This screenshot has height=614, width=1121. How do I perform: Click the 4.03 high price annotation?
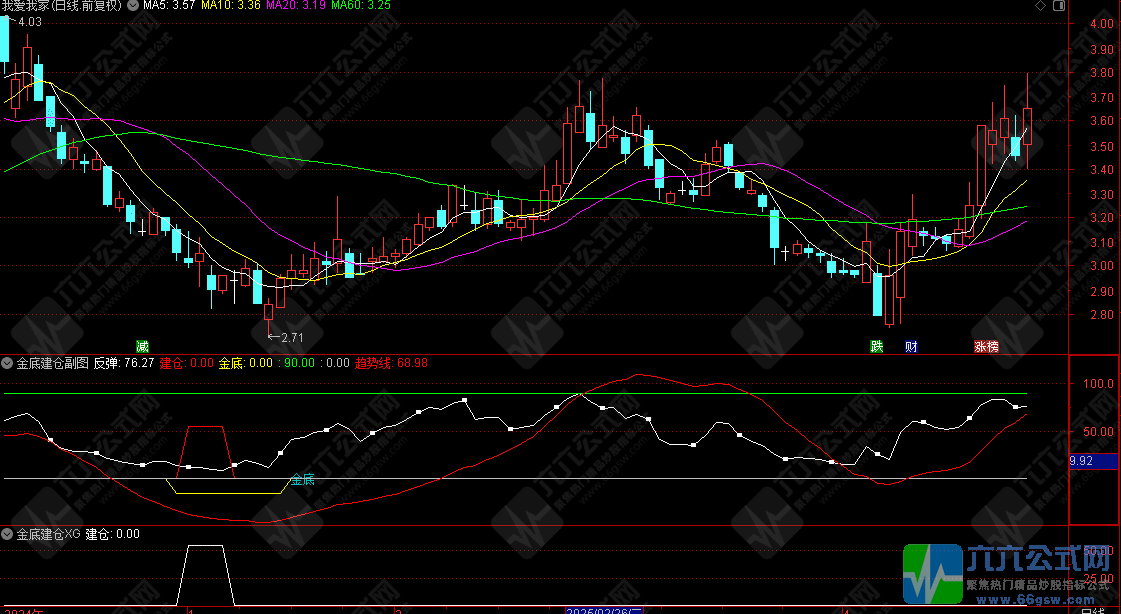tap(30, 22)
